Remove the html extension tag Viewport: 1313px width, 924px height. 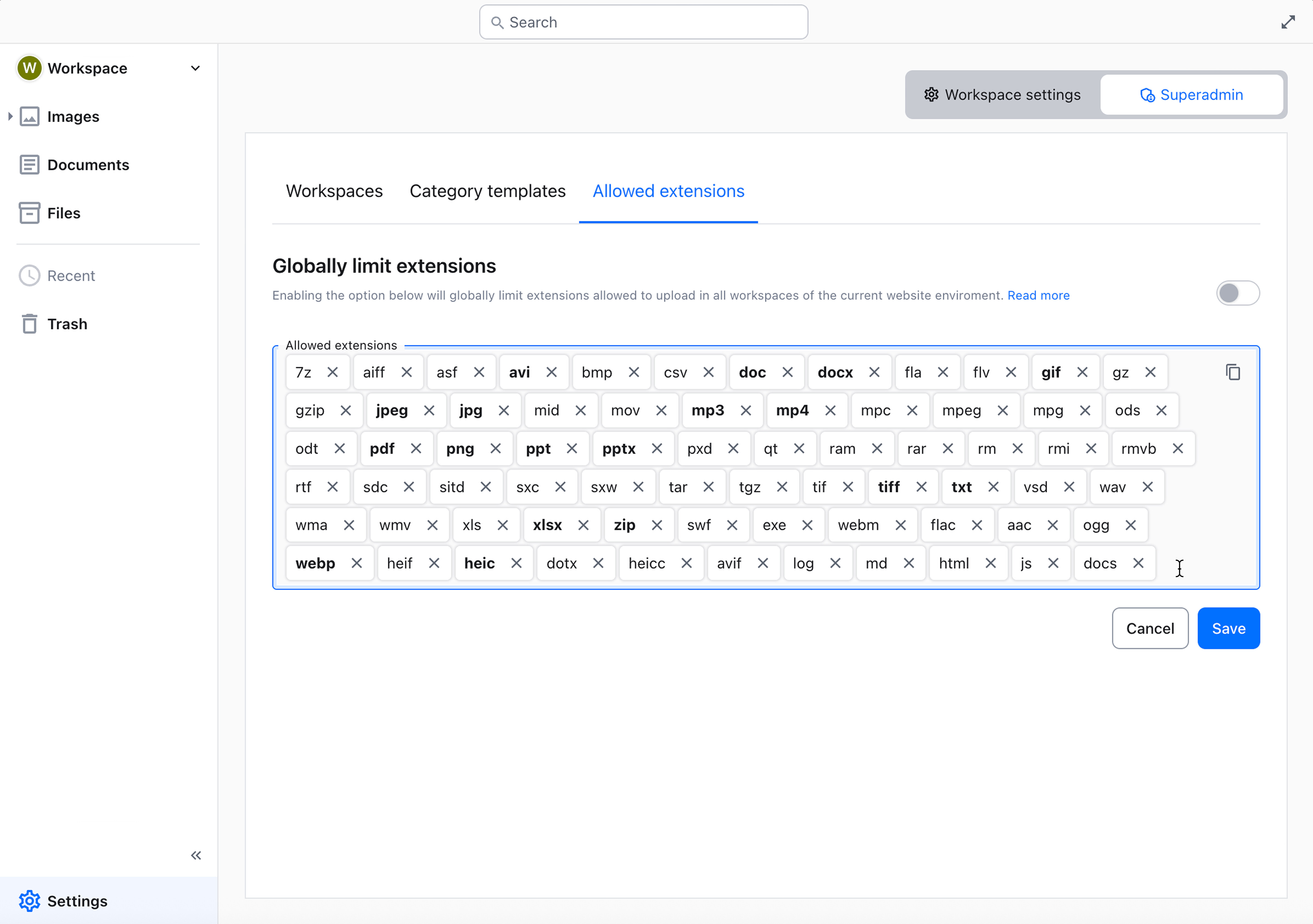991,563
